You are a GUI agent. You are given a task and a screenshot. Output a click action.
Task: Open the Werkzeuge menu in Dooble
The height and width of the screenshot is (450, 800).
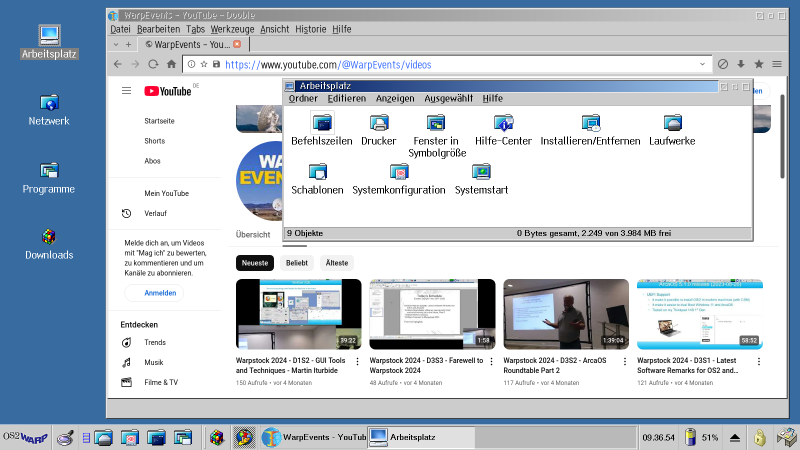[232, 29]
